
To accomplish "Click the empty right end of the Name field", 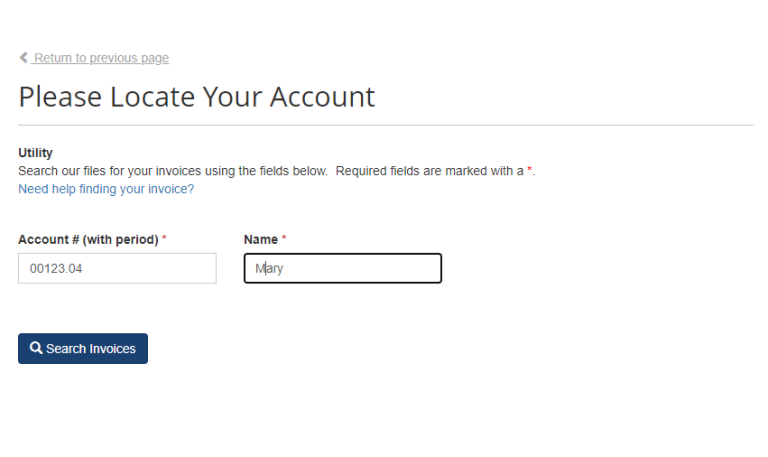I will pyautogui.click(x=410, y=268).
